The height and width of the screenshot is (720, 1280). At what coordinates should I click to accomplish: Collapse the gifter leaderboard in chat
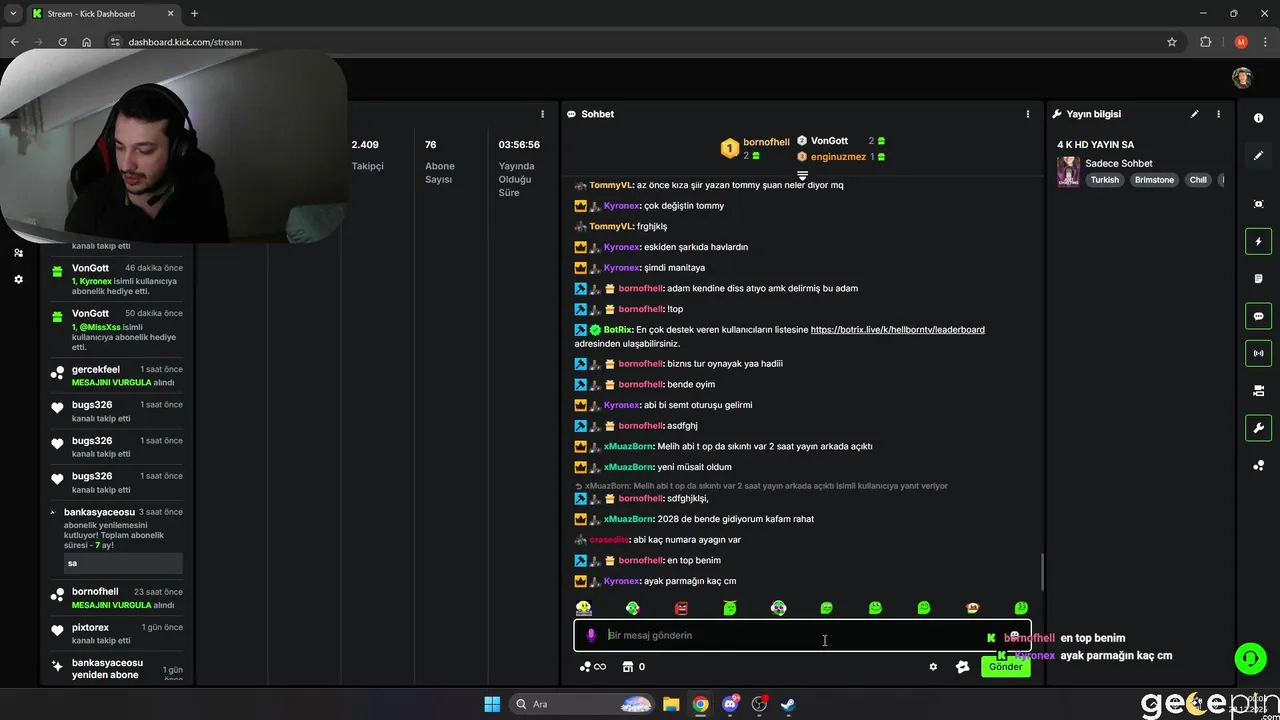pos(802,175)
